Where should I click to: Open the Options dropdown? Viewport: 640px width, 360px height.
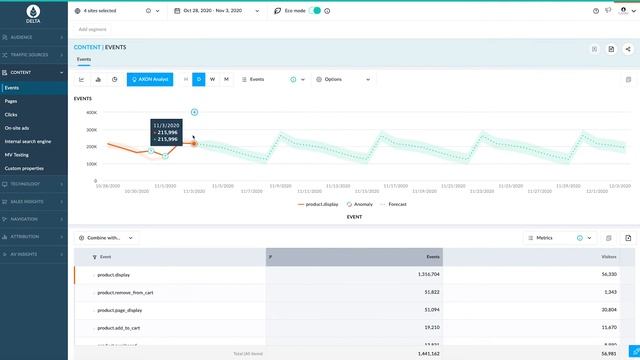pos(343,80)
